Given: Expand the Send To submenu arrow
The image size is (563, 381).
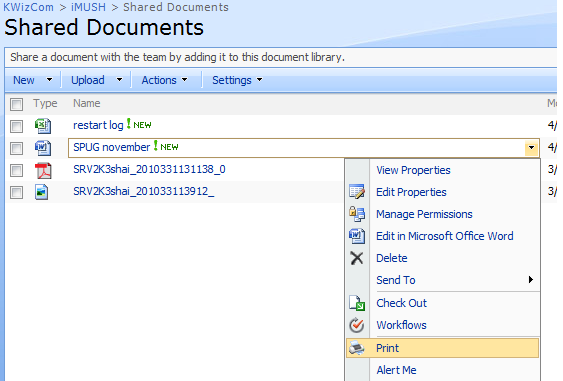Looking at the screenshot, I should 531,279.
